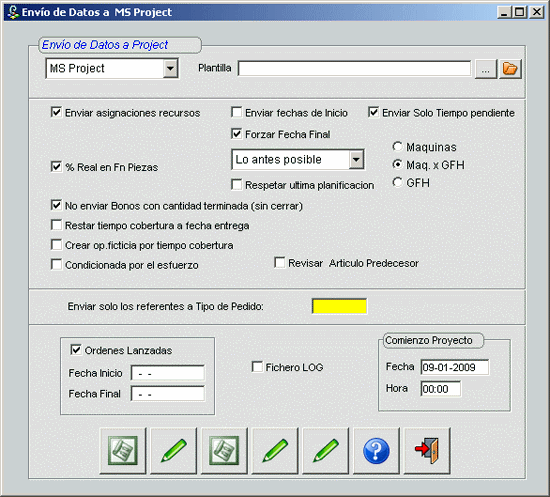This screenshot has width=550, height=497.
Task: Toggle No enviar Bonos con cantidad terminada
Action: pyautogui.click(x=56, y=205)
